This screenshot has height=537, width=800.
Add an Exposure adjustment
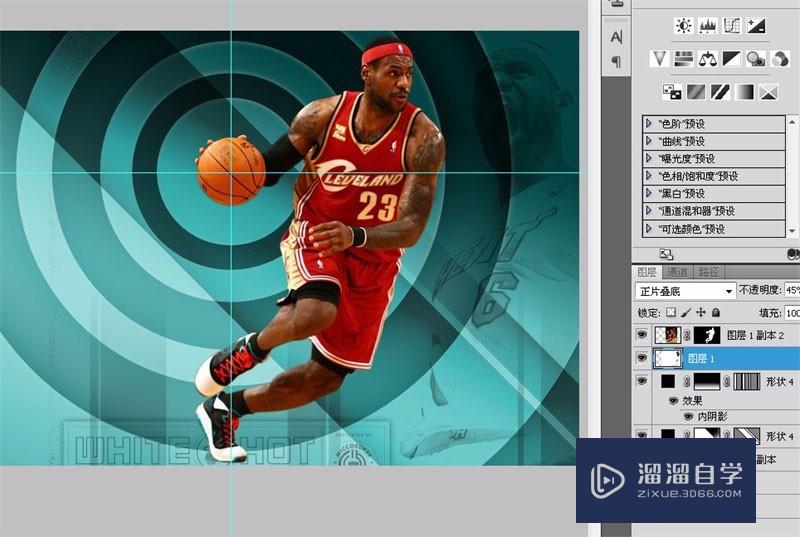[756, 25]
